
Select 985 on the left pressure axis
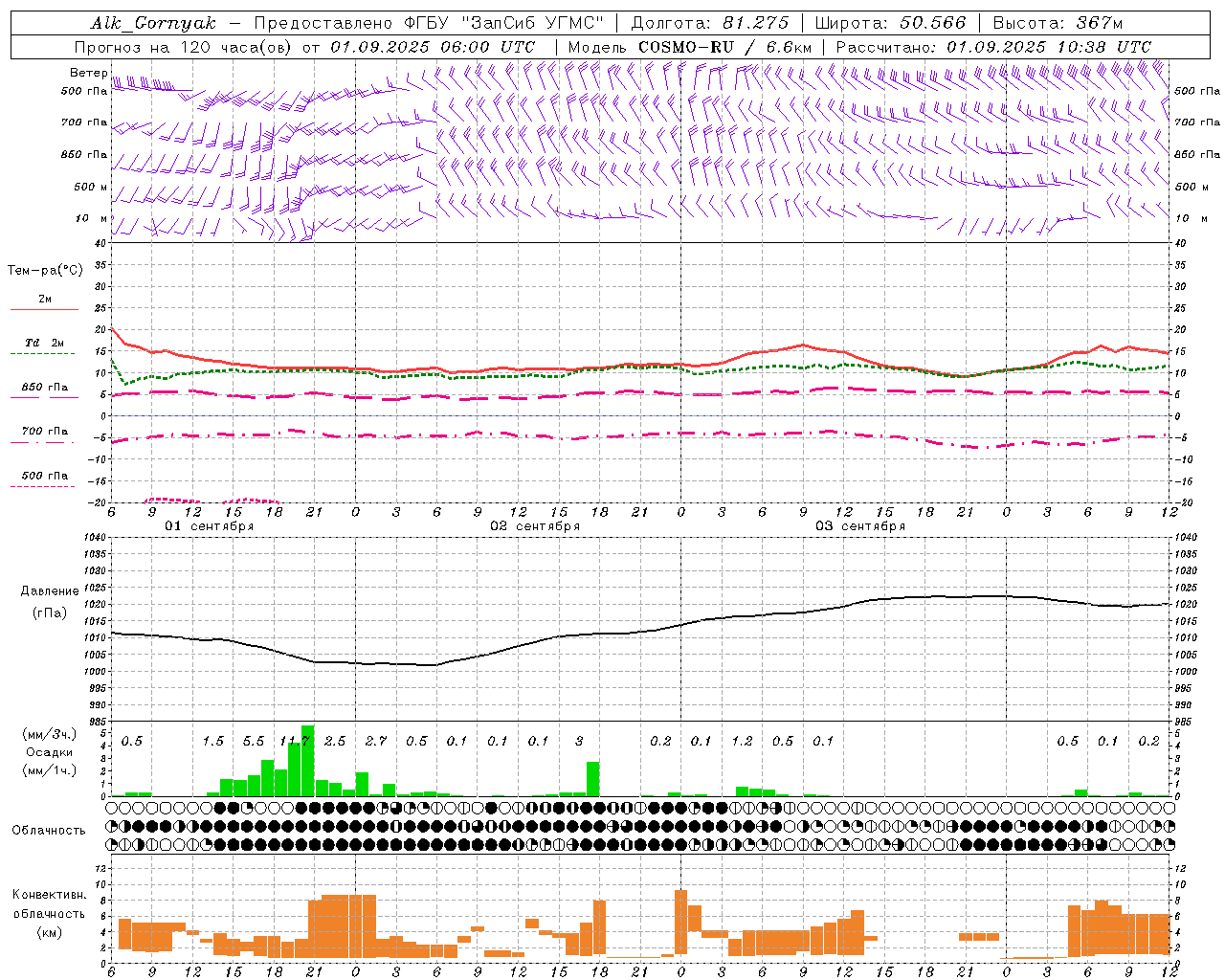click(98, 722)
